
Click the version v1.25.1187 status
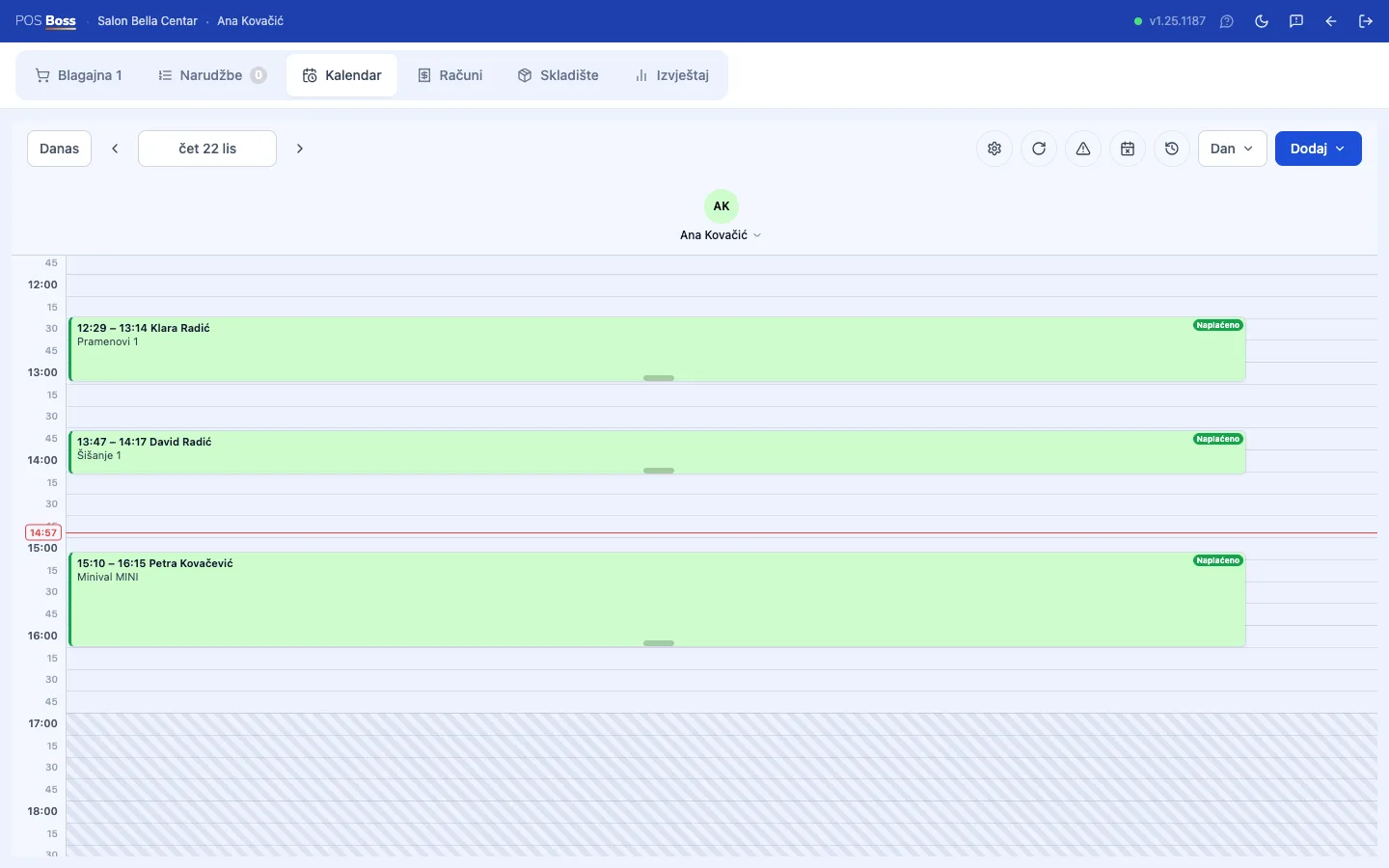pos(1170,21)
